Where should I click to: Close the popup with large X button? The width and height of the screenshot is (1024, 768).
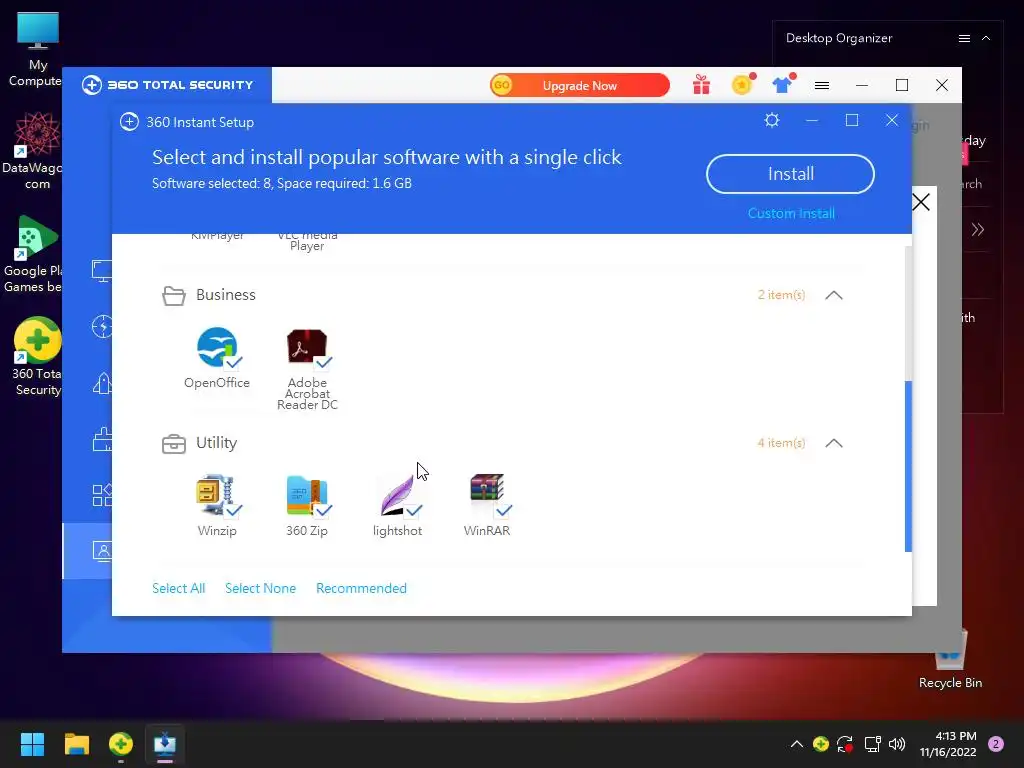coord(921,202)
